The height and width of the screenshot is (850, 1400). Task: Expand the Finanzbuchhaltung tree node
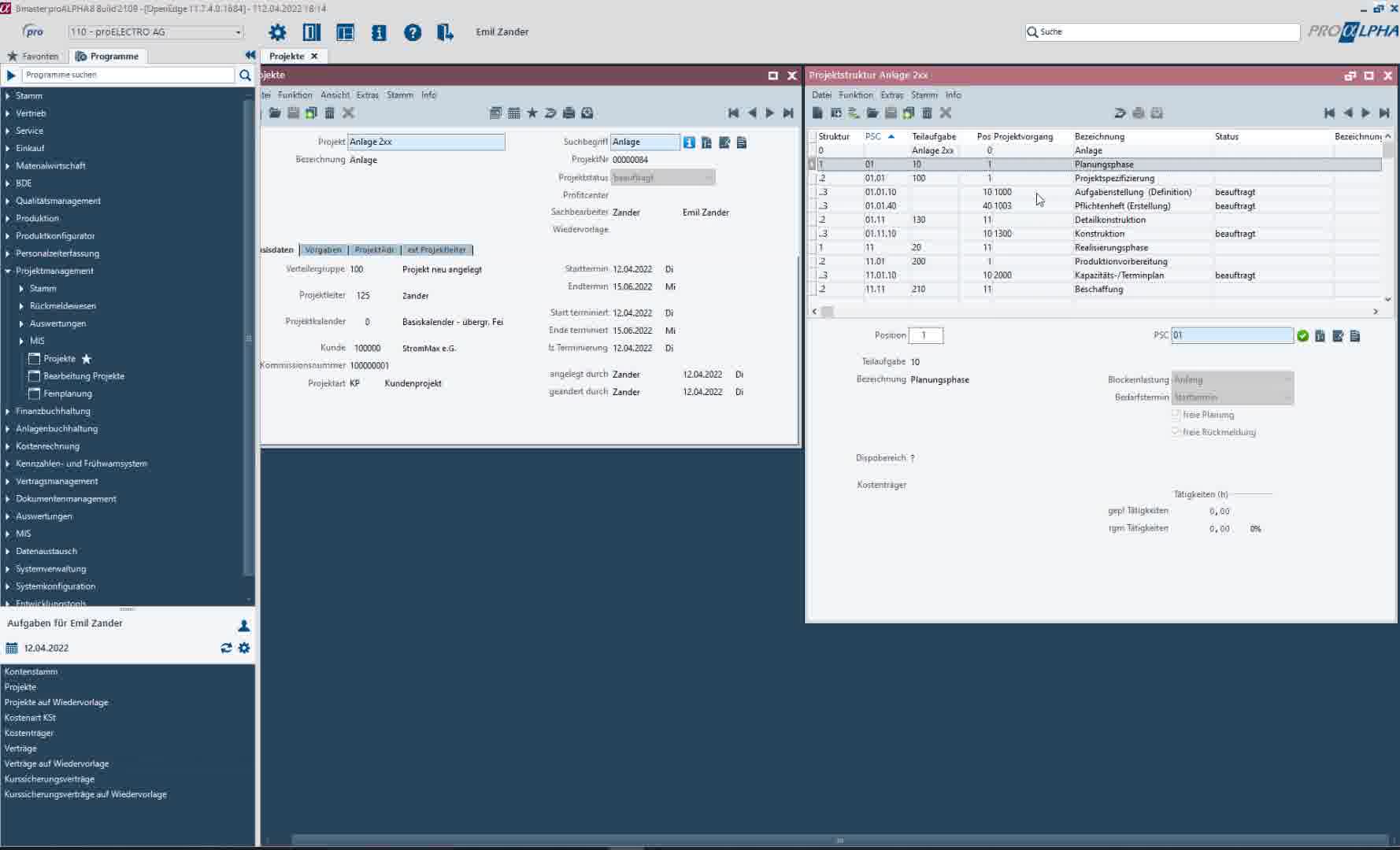(8, 411)
